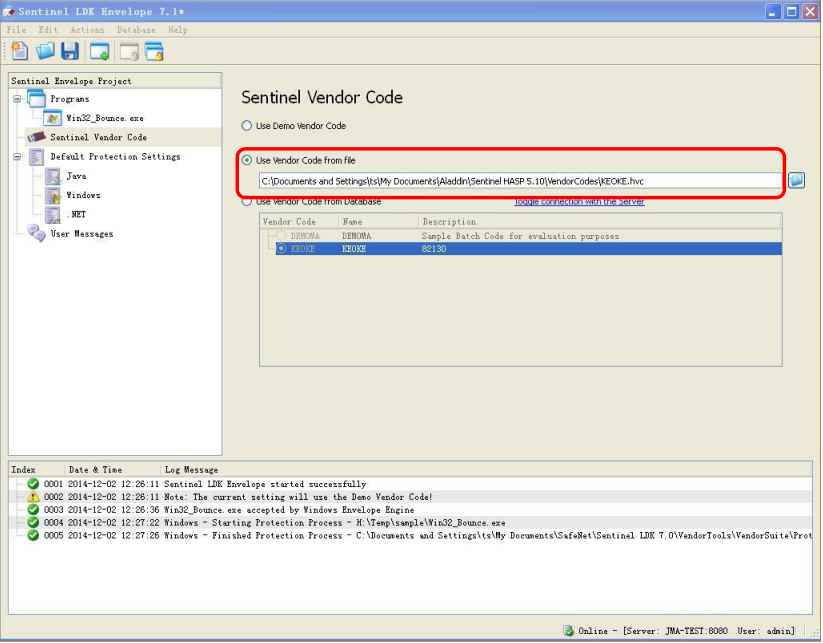823x643 pixels.
Task: Click the Toggle connection with the Server link
Action: [579, 201]
